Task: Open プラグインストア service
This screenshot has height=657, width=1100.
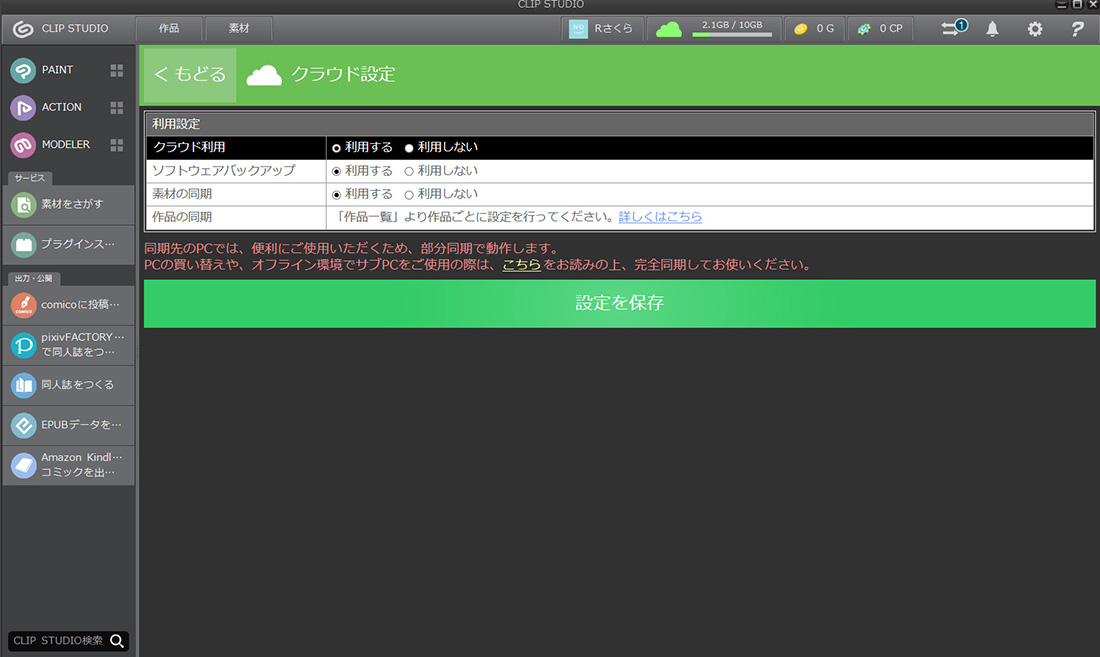Action: [x=68, y=245]
